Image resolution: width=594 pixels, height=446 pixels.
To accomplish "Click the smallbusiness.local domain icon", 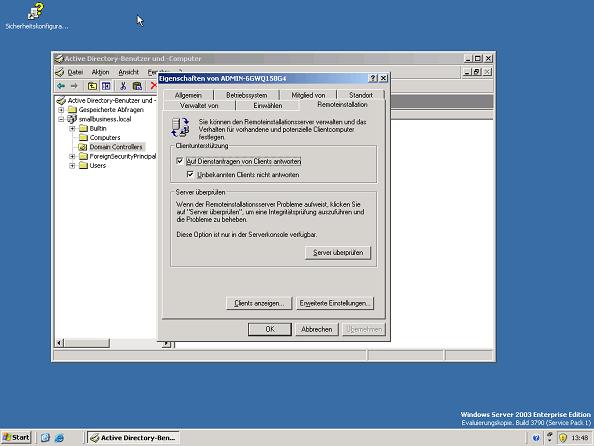I will tap(72, 119).
